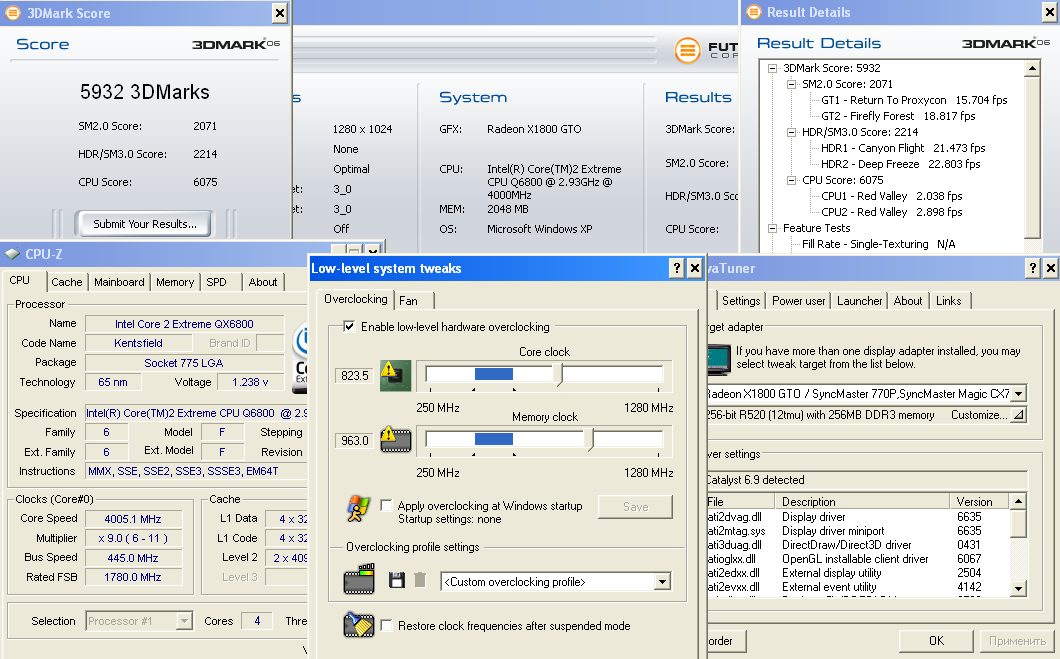
Task: Click Submit Your Results button
Action: 145,224
